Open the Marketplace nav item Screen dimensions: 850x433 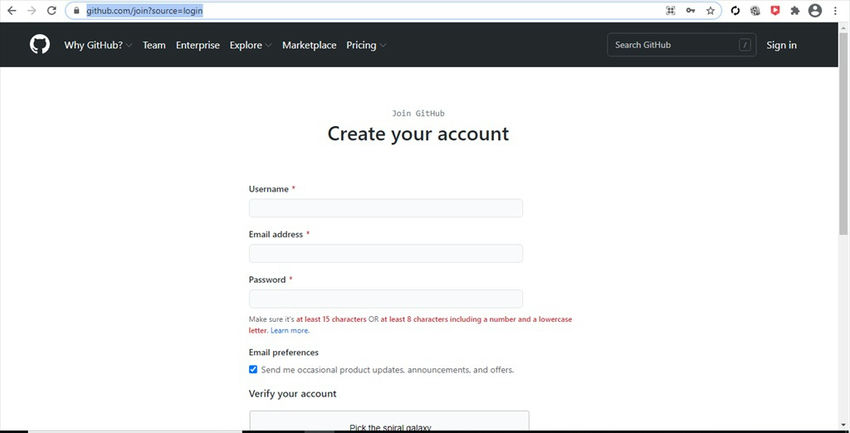click(x=309, y=45)
